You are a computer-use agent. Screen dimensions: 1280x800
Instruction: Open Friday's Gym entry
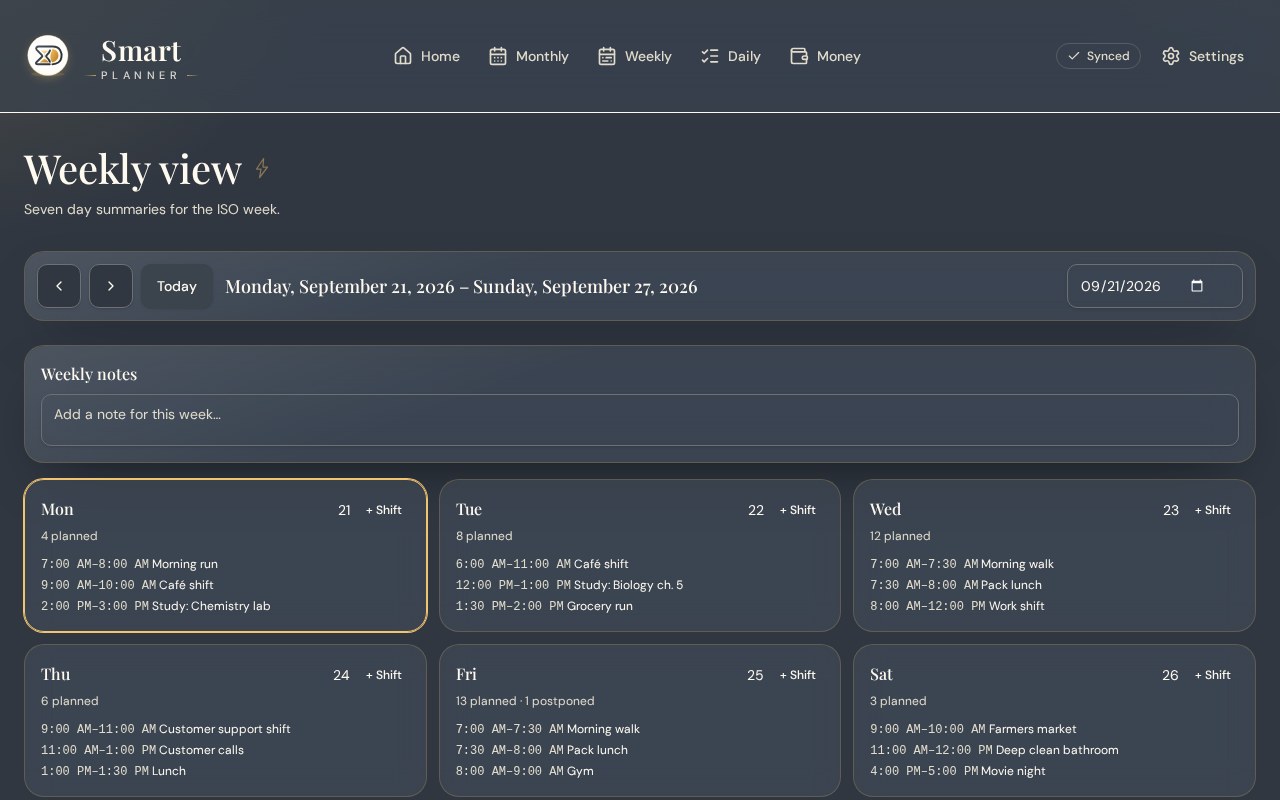(524, 771)
